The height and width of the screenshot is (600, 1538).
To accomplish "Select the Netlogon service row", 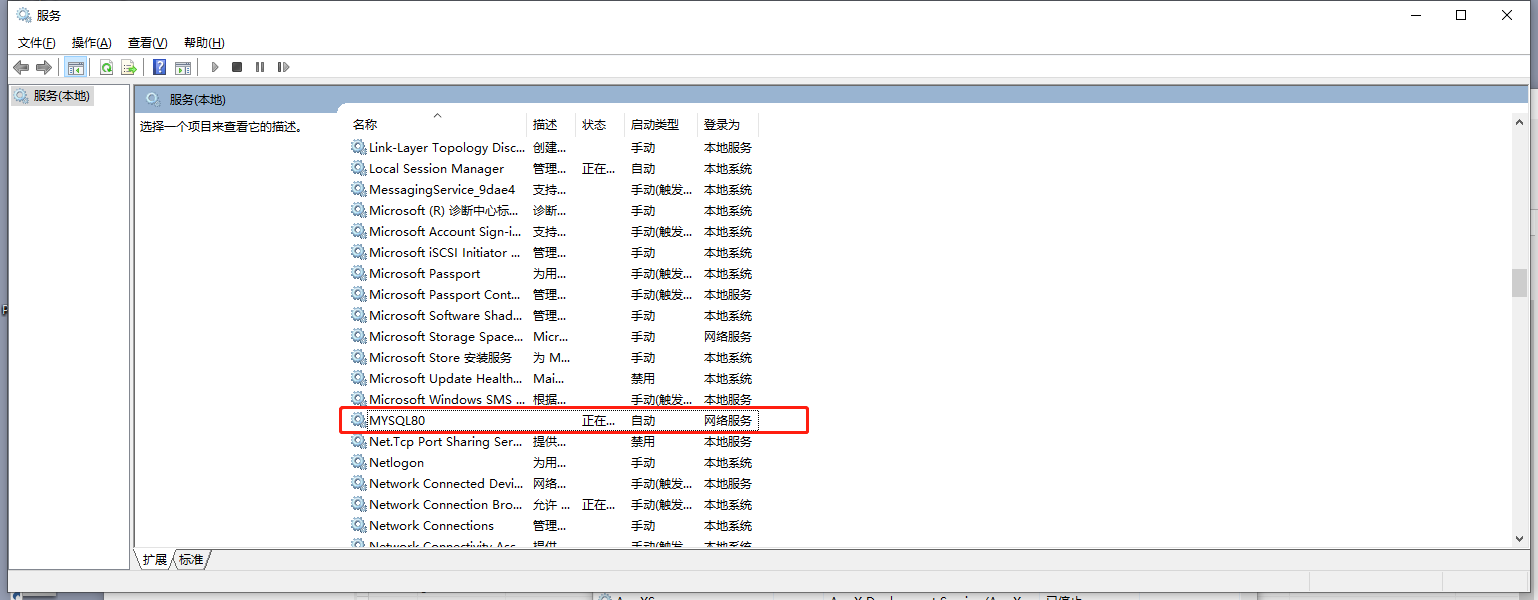I will click(x=397, y=462).
